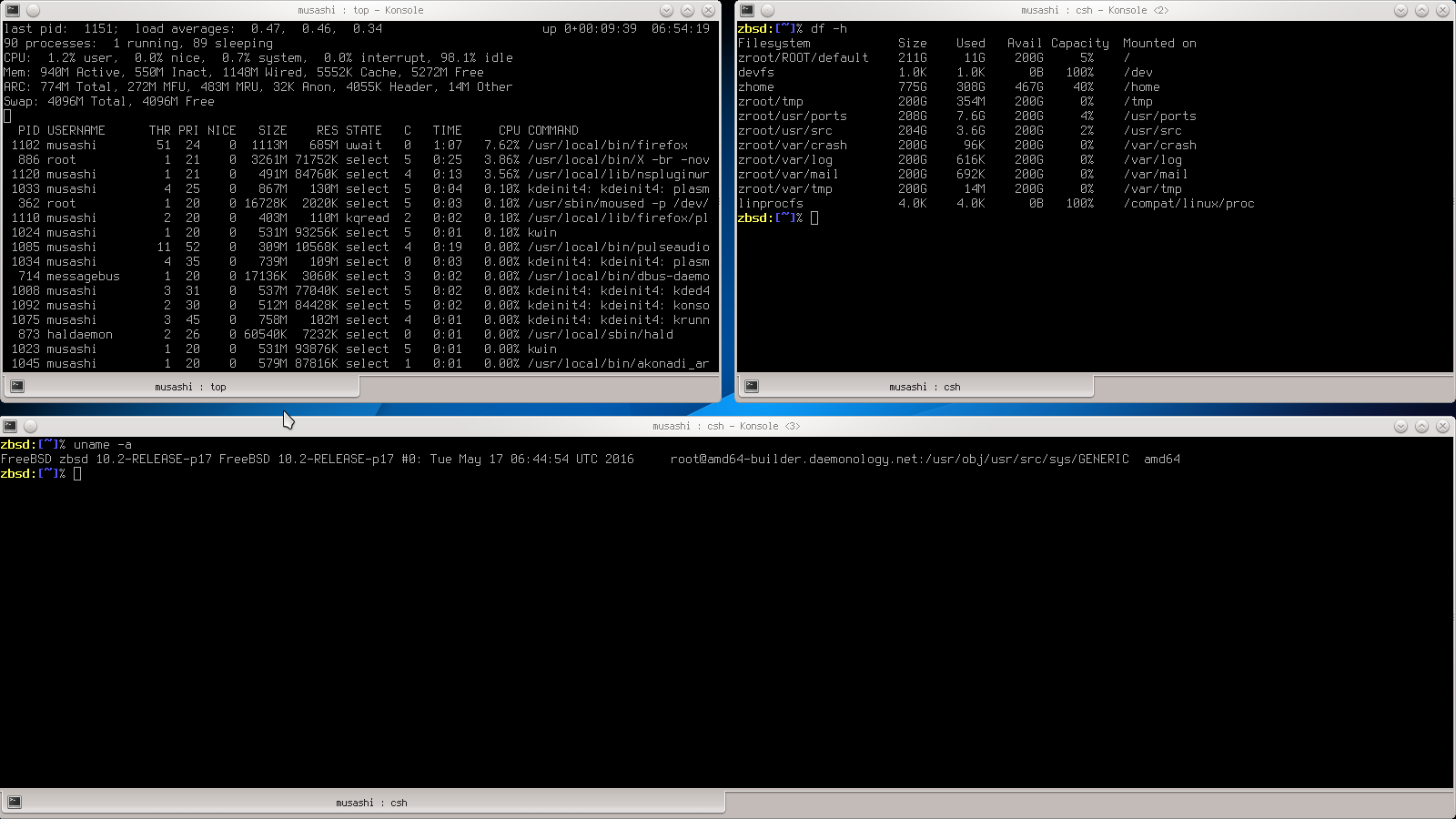Screen dimensions: 1456x819
Task: Select 'musashi : csh' tab in Konsole <3>
Action: [x=363, y=803]
